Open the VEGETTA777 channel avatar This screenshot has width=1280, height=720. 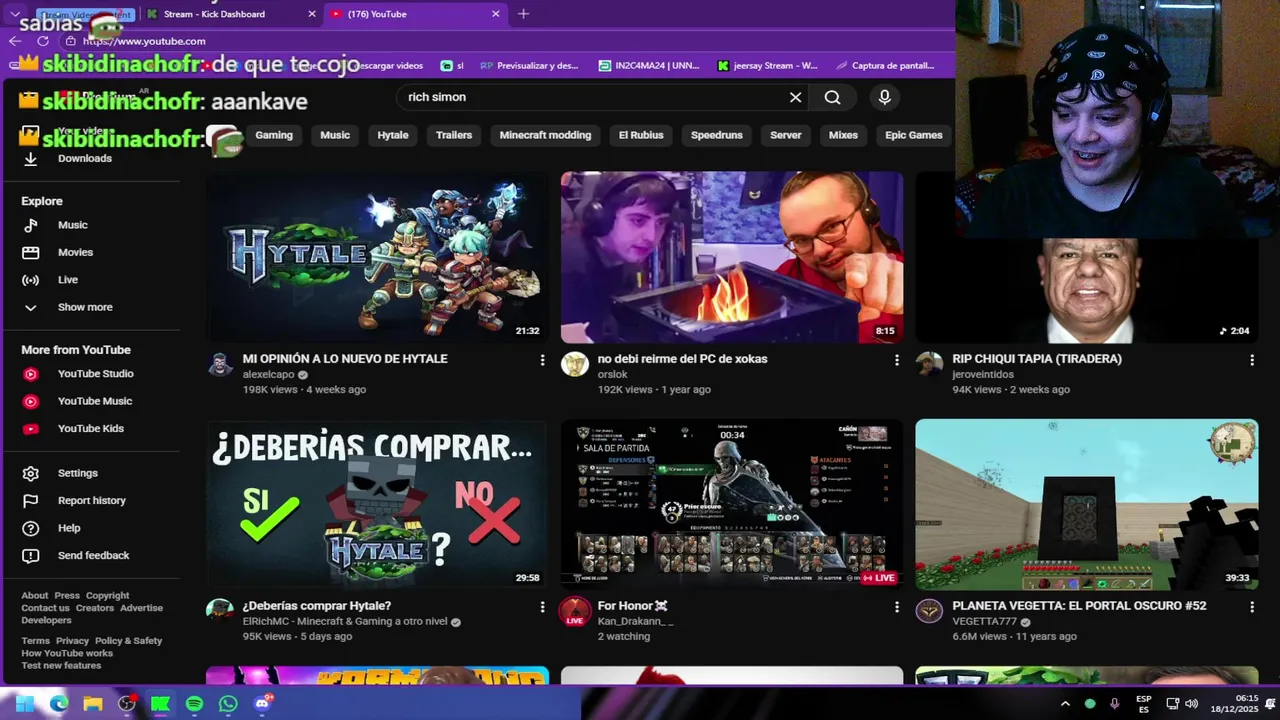(x=929, y=611)
